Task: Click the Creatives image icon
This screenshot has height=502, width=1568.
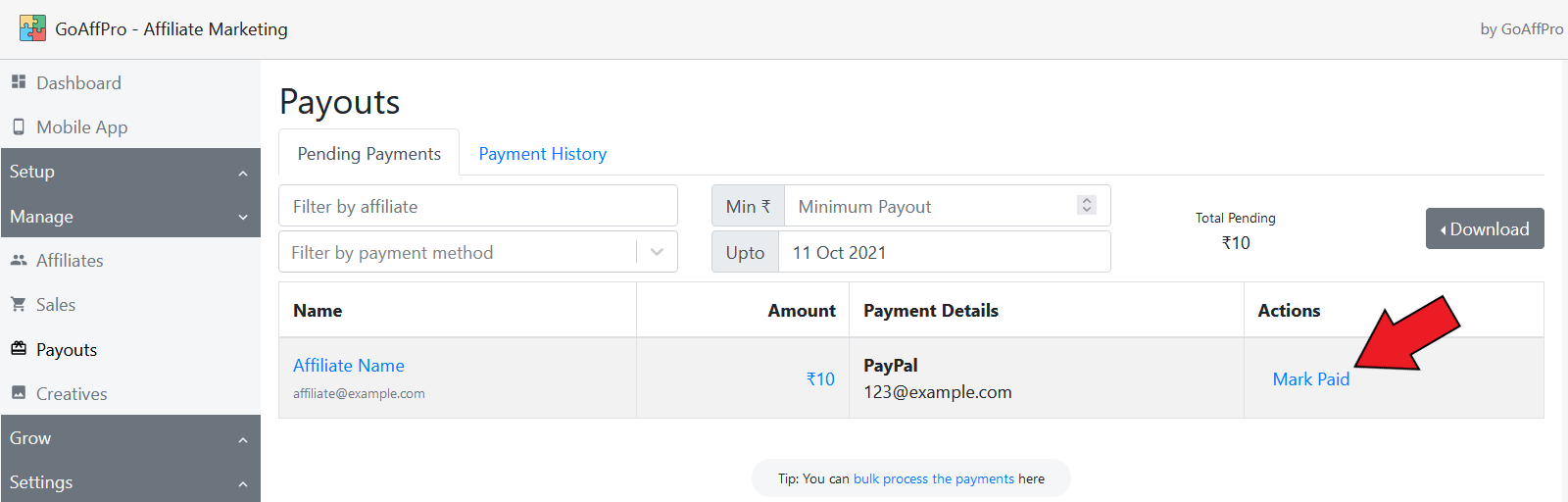Action: [19, 393]
